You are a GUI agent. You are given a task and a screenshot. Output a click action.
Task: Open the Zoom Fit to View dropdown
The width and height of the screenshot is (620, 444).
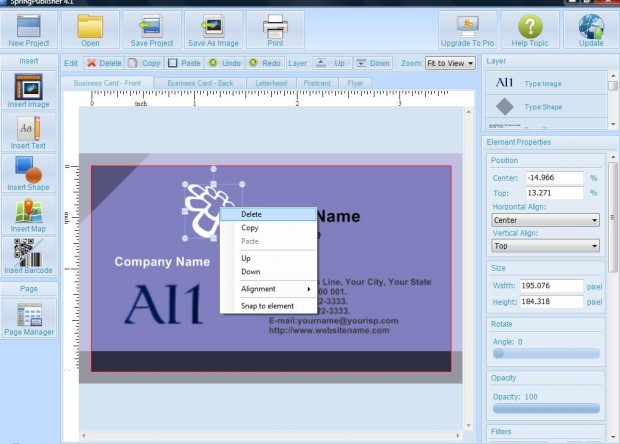click(x=450, y=63)
